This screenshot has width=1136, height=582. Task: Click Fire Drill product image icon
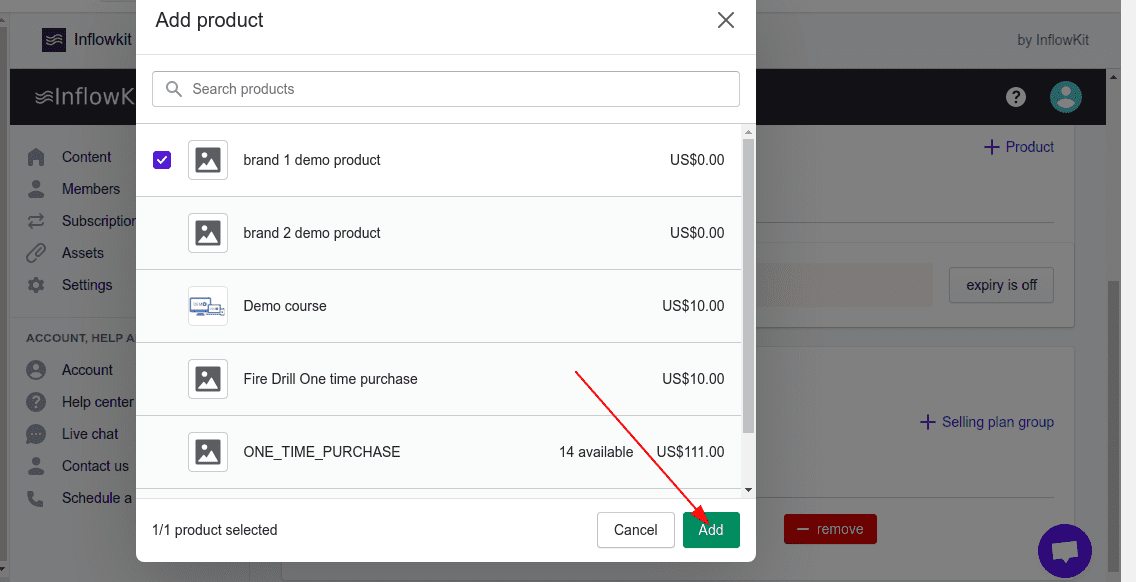click(x=207, y=379)
